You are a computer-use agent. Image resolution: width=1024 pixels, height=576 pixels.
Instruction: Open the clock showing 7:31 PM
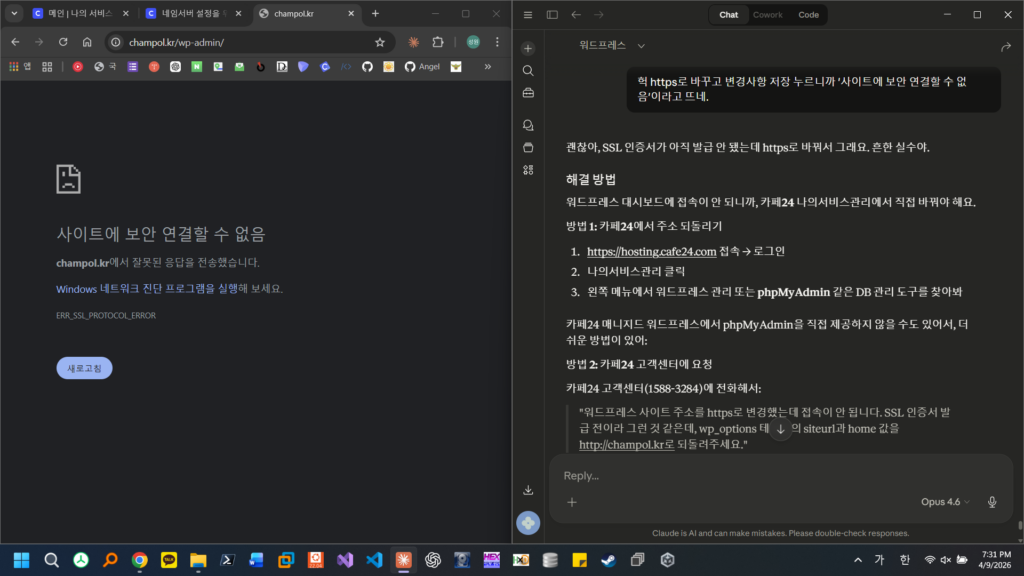click(x=995, y=560)
